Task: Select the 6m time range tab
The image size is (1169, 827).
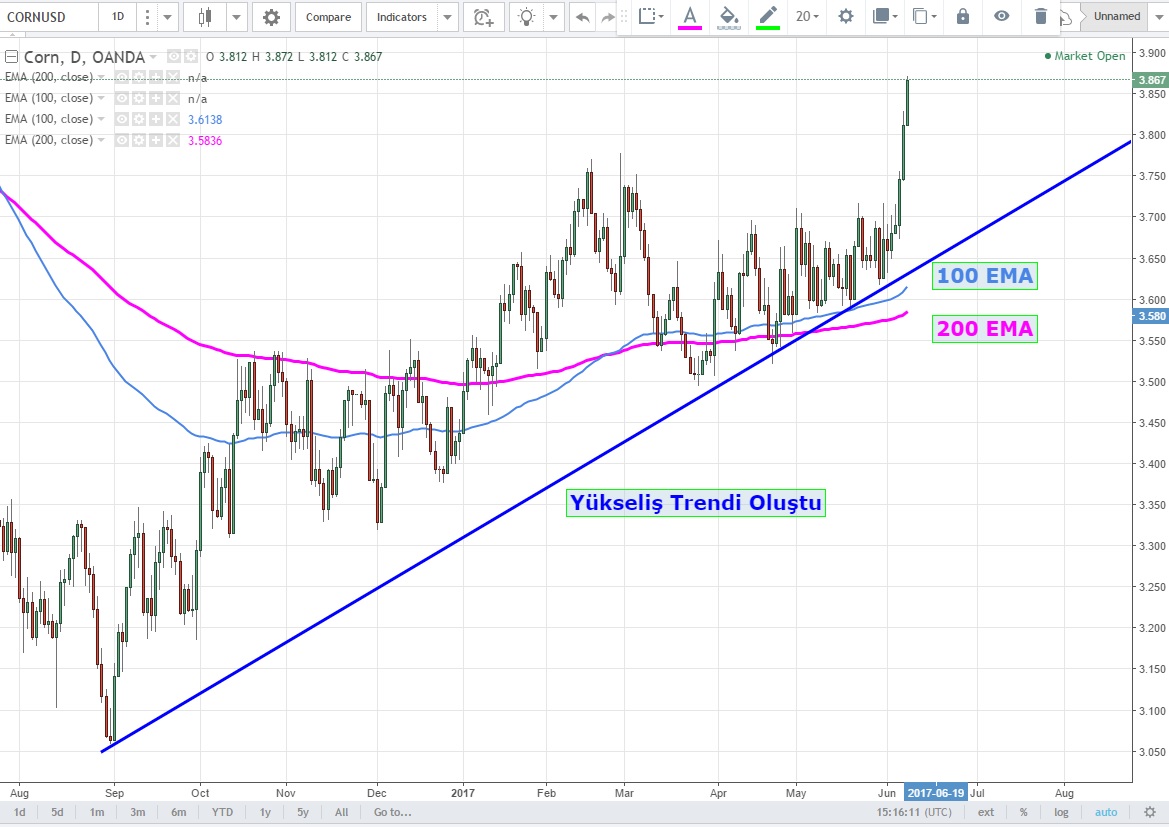Action: [x=178, y=812]
